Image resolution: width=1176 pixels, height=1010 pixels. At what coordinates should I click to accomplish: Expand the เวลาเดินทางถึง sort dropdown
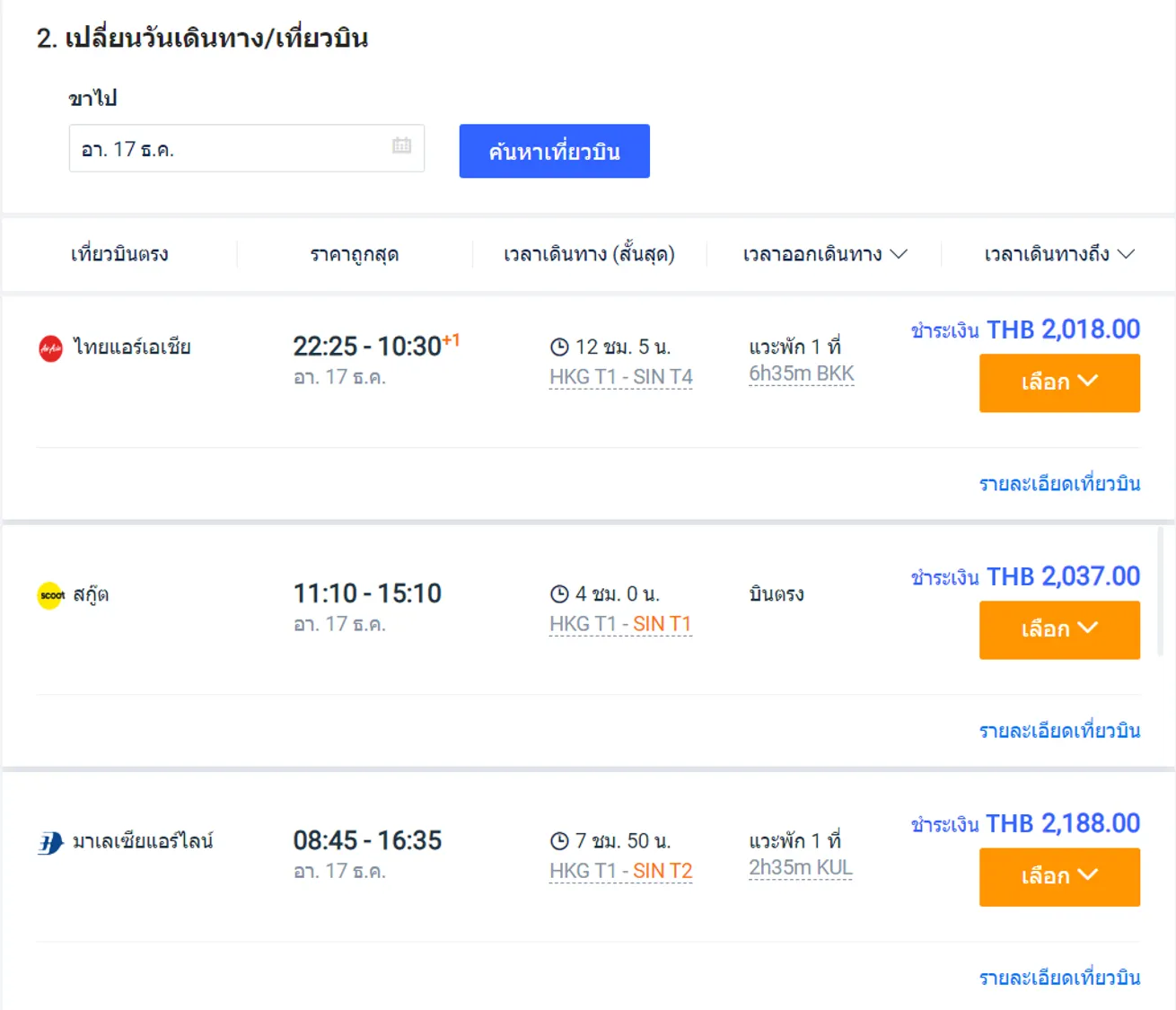1126,253
